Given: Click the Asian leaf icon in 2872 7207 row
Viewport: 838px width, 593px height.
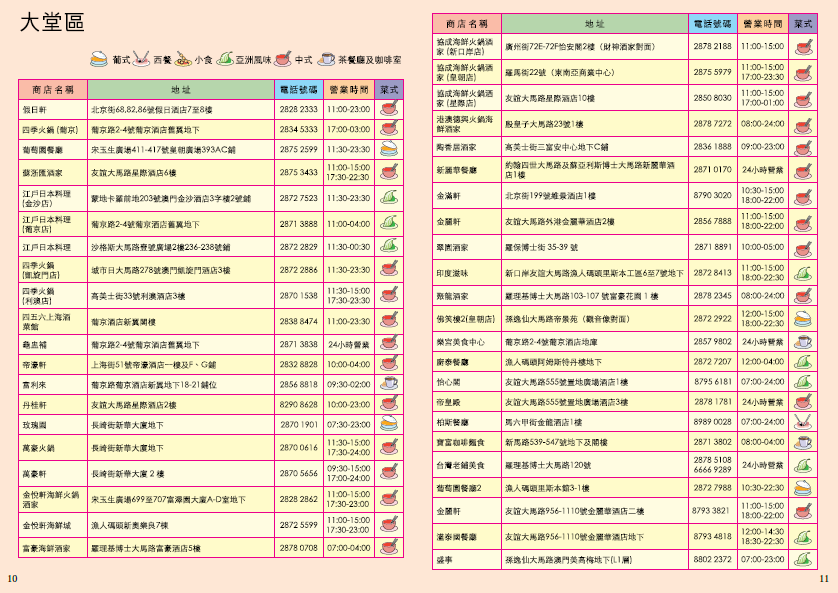Looking at the screenshot, I should pos(803,362).
